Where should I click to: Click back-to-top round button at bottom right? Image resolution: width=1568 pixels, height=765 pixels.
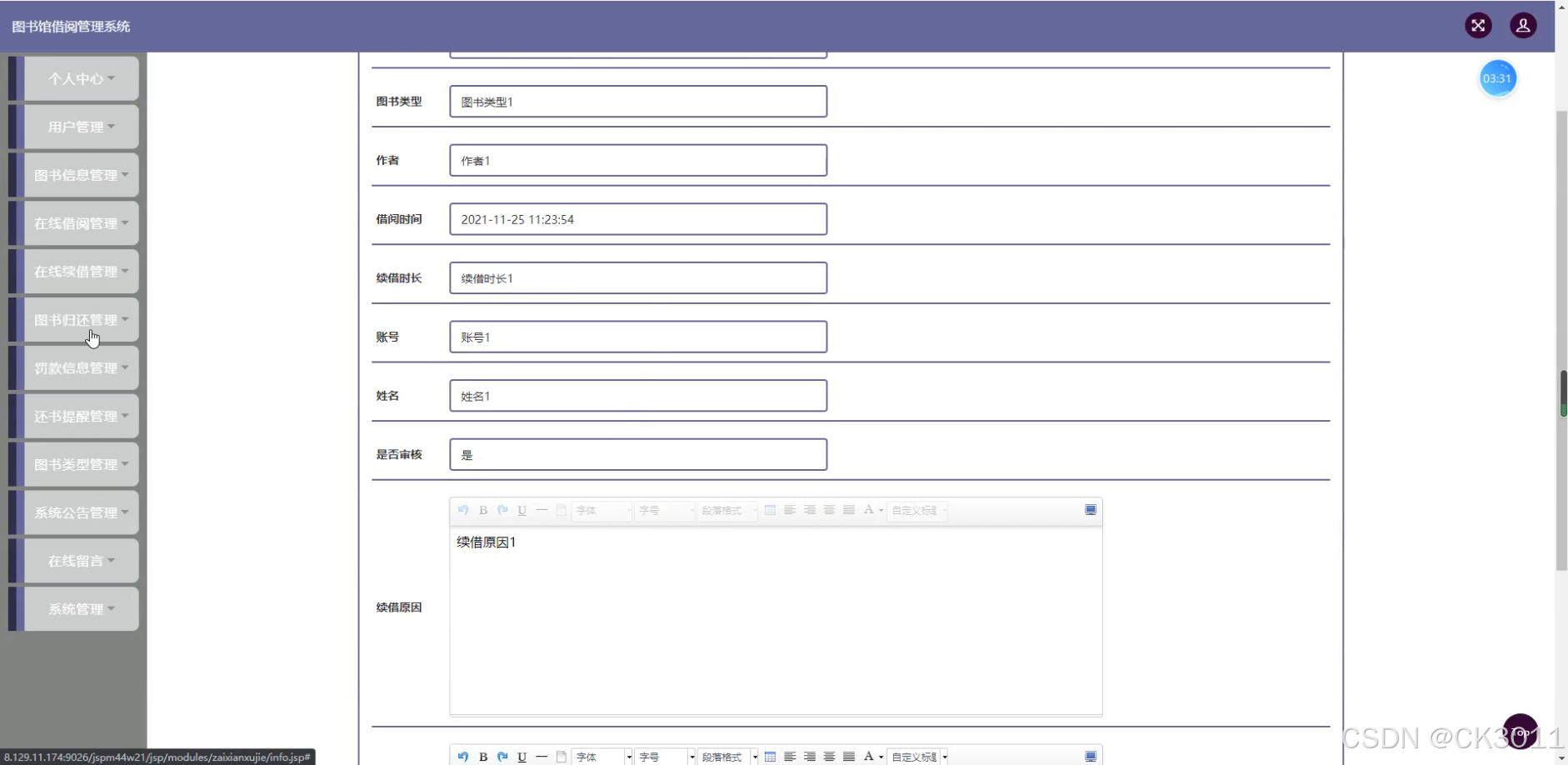(1521, 732)
